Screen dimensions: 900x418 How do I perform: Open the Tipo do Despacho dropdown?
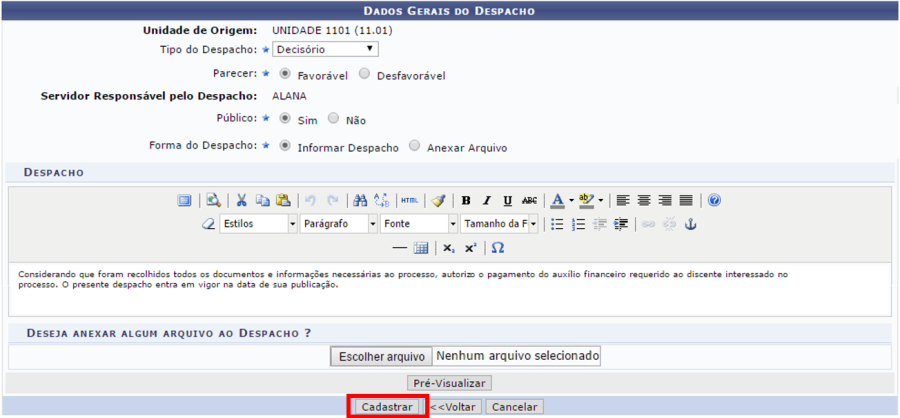point(325,48)
